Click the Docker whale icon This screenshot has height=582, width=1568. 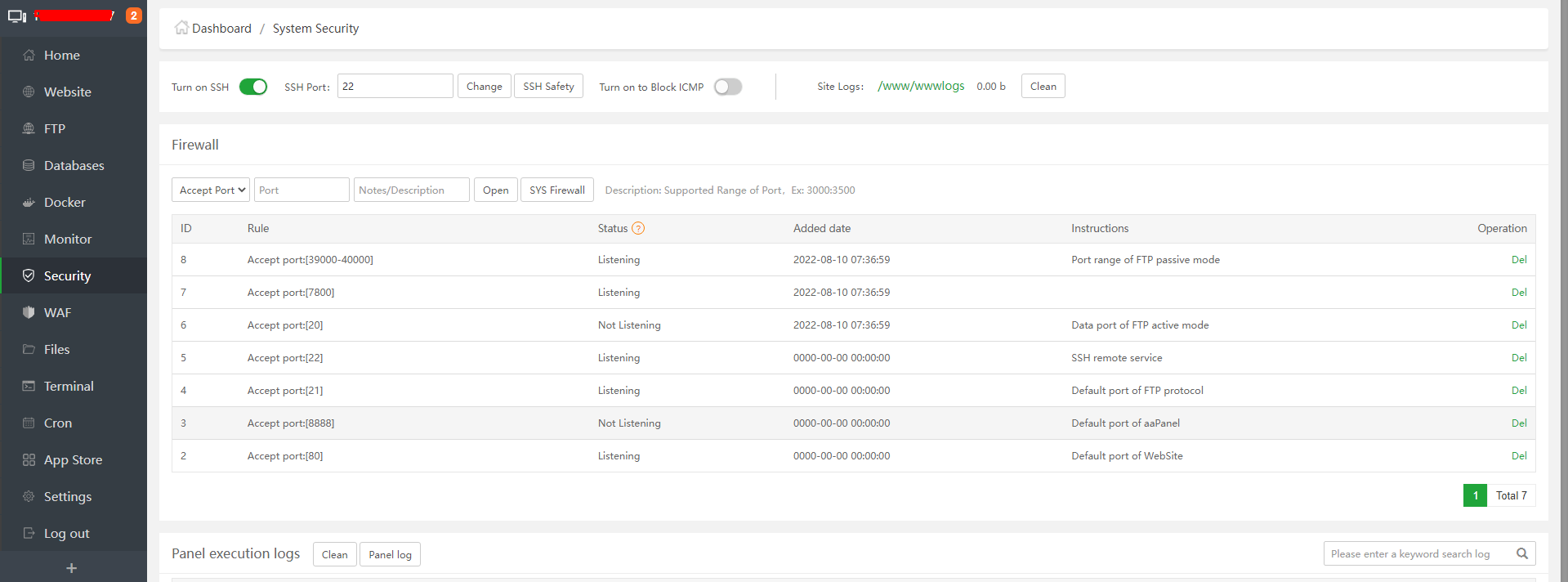coord(29,203)
